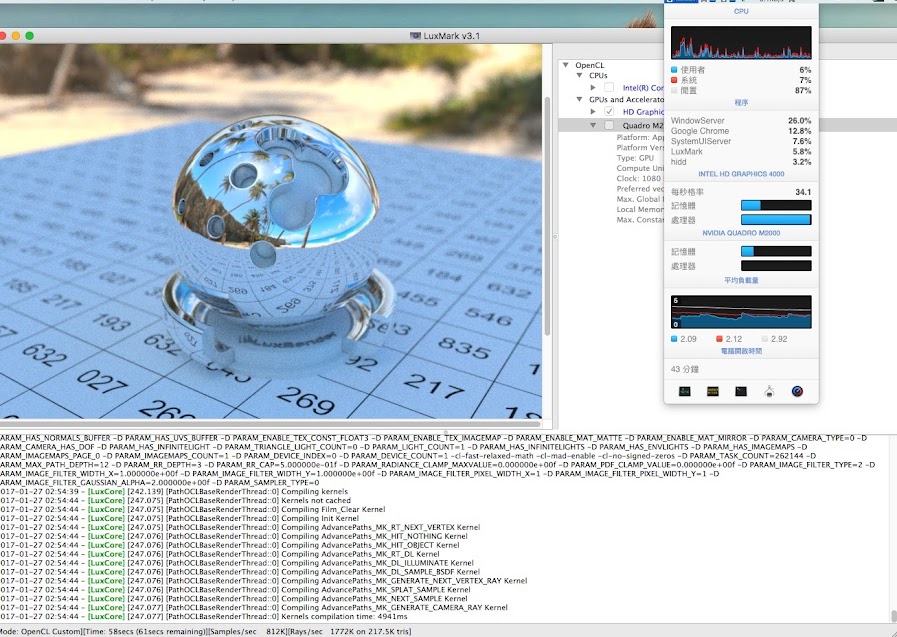
Task: Launch Terminal icon in iStat panel footer
Action: [741, 391]
